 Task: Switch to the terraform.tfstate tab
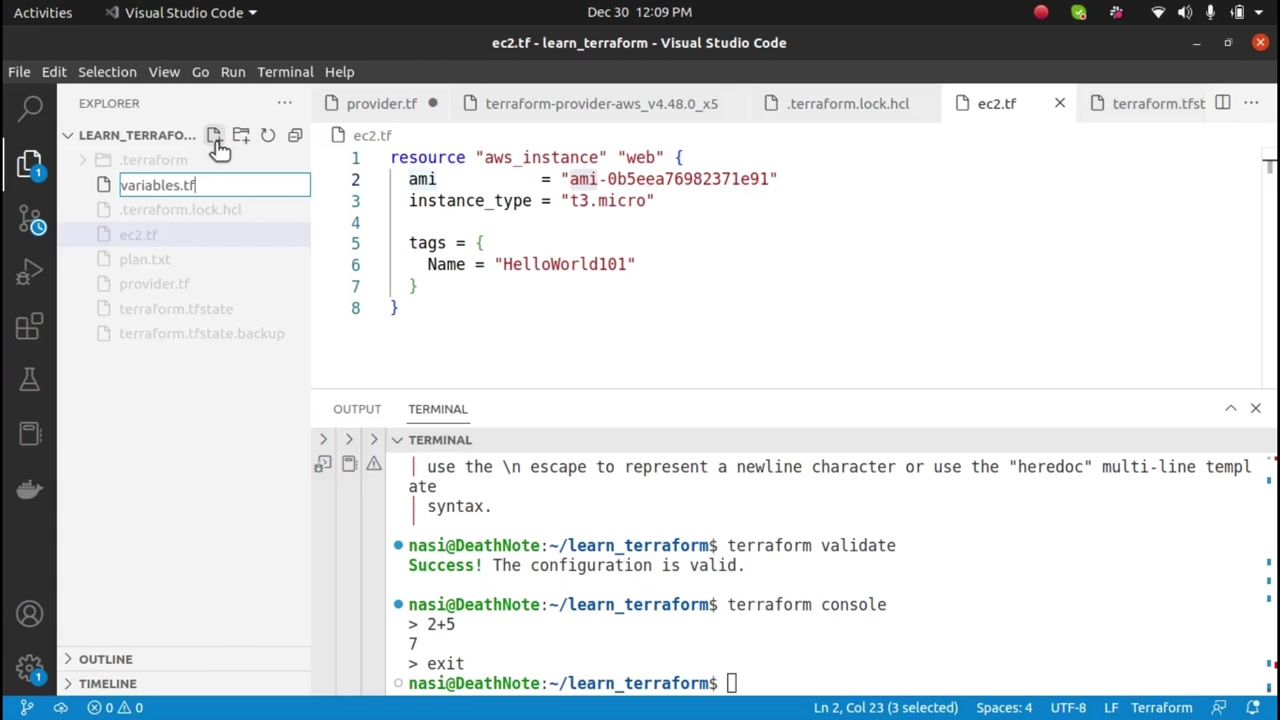1145,103
